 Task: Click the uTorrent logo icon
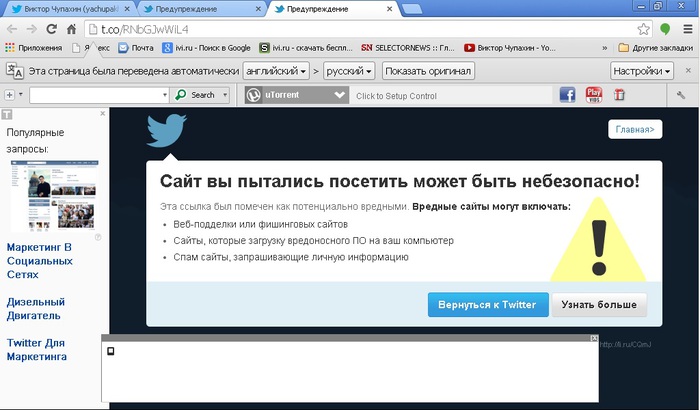(254, 95)
